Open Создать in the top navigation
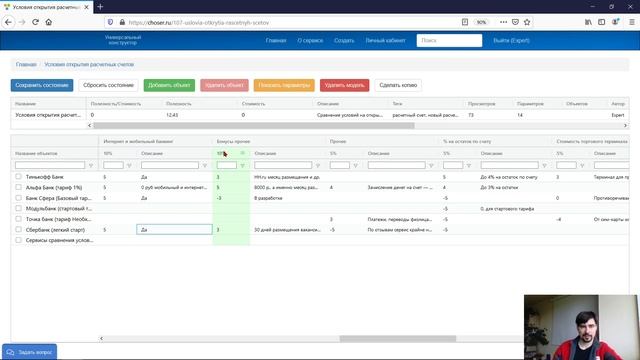This screenshot has width=640, height=360. coord(344,40)
